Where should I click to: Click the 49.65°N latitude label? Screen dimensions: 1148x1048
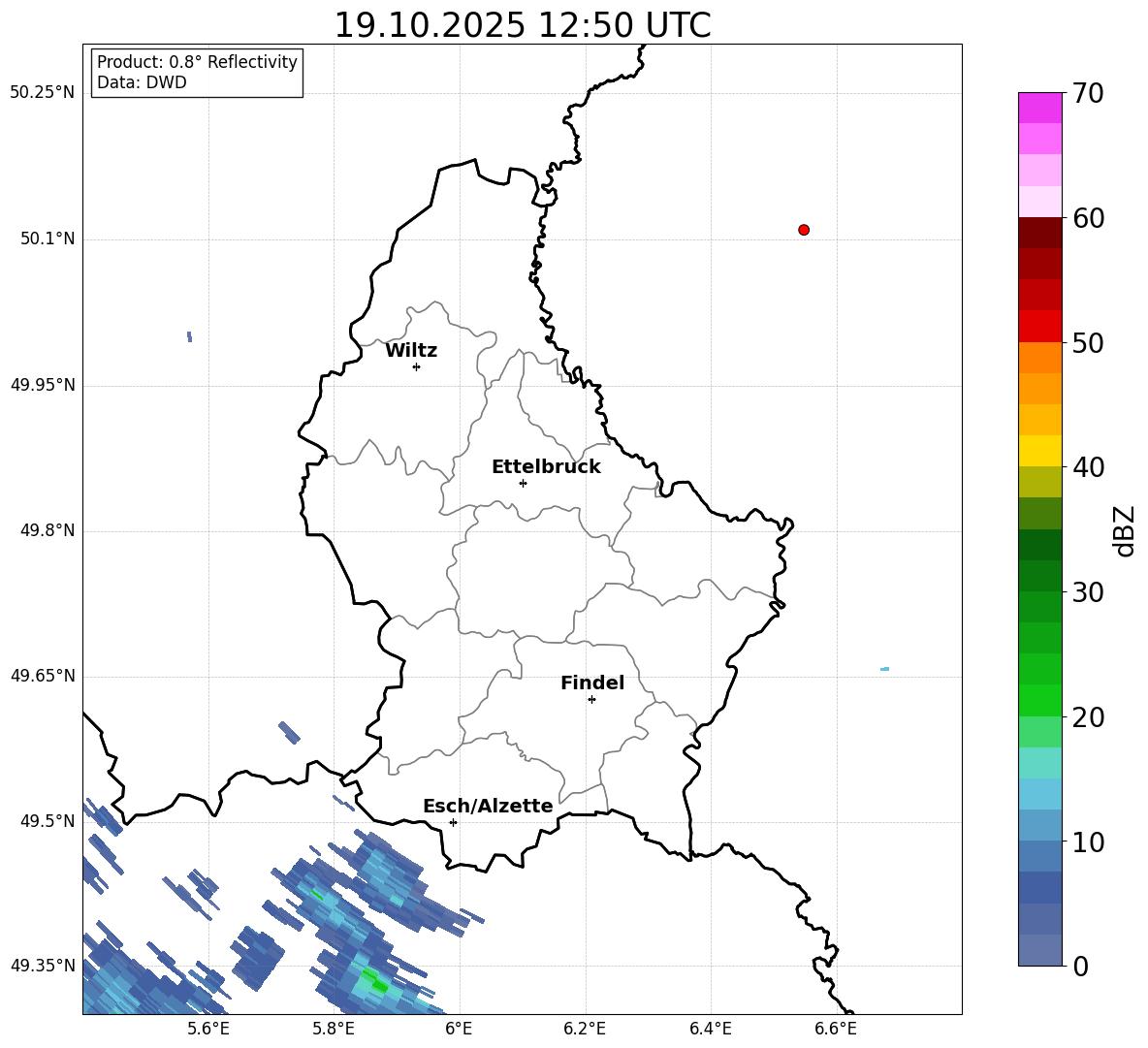coord(43,676)
